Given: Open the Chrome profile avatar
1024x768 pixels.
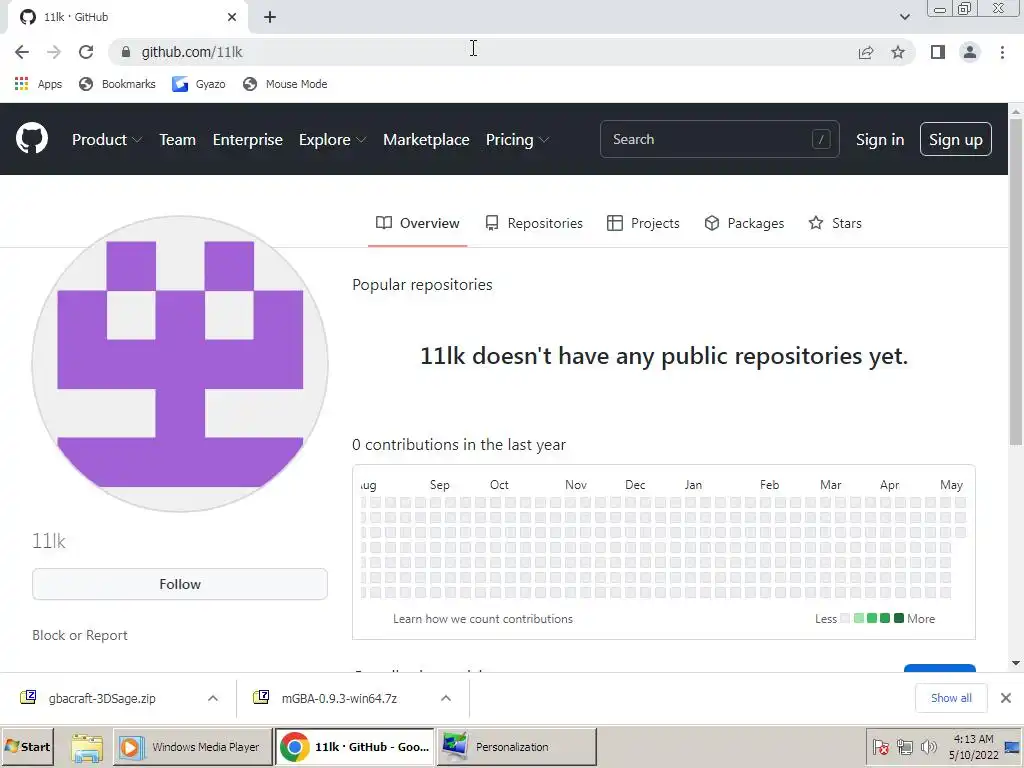Looking at the screenshot, I should point(970,52).
